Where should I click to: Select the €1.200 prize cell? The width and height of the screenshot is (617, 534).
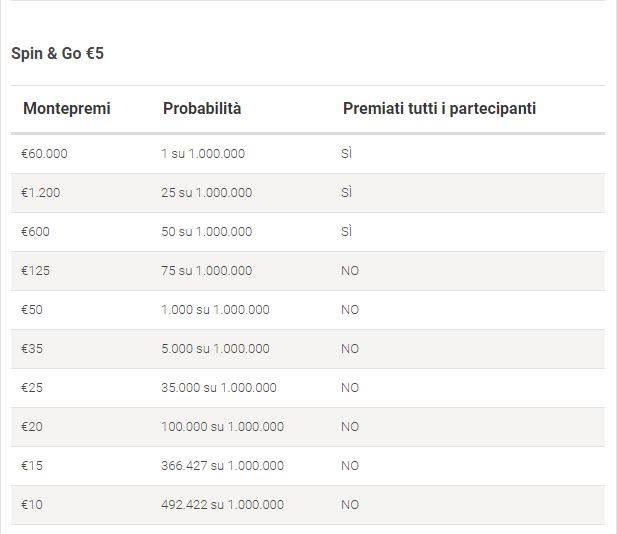[41, 192]
